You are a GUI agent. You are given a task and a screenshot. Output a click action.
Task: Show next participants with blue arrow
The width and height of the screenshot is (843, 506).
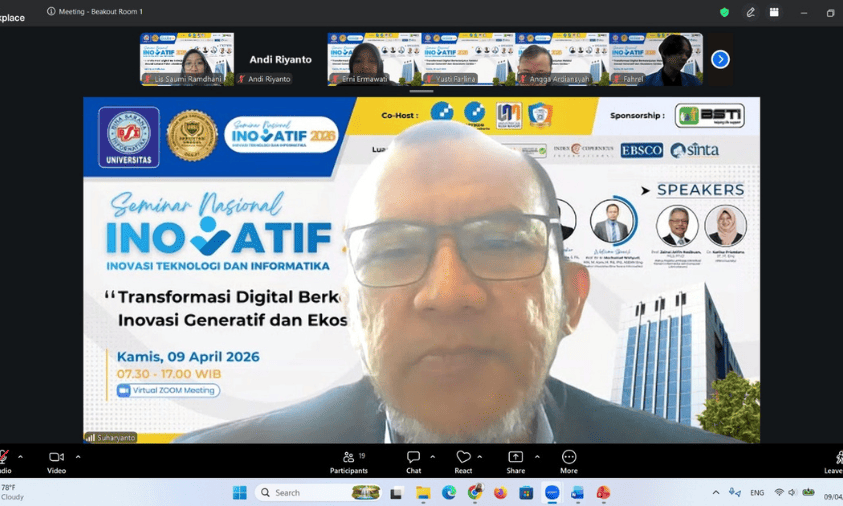pyautogui.click(x=720, y=59)
